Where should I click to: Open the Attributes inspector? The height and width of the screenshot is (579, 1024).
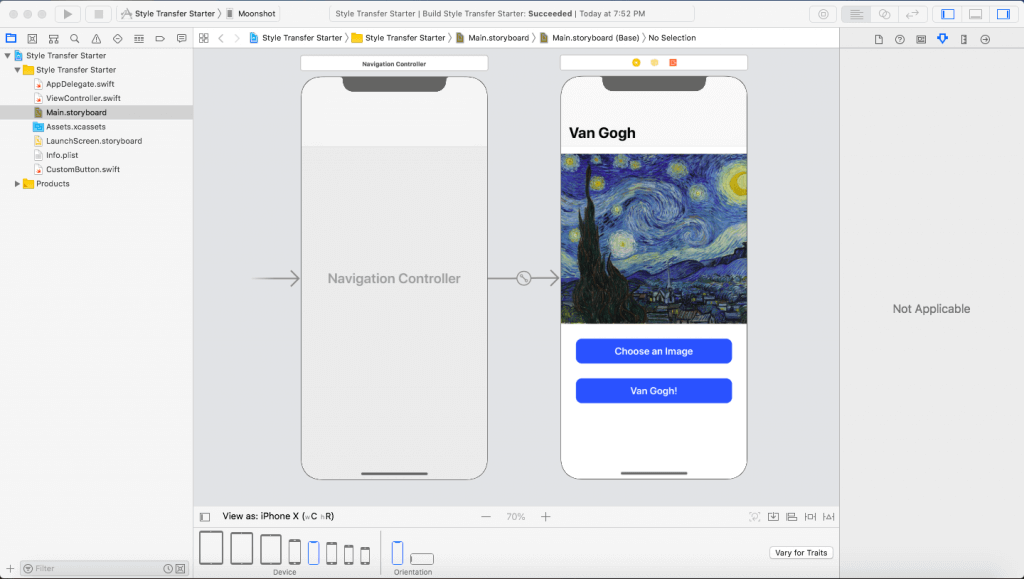(942, 39)
